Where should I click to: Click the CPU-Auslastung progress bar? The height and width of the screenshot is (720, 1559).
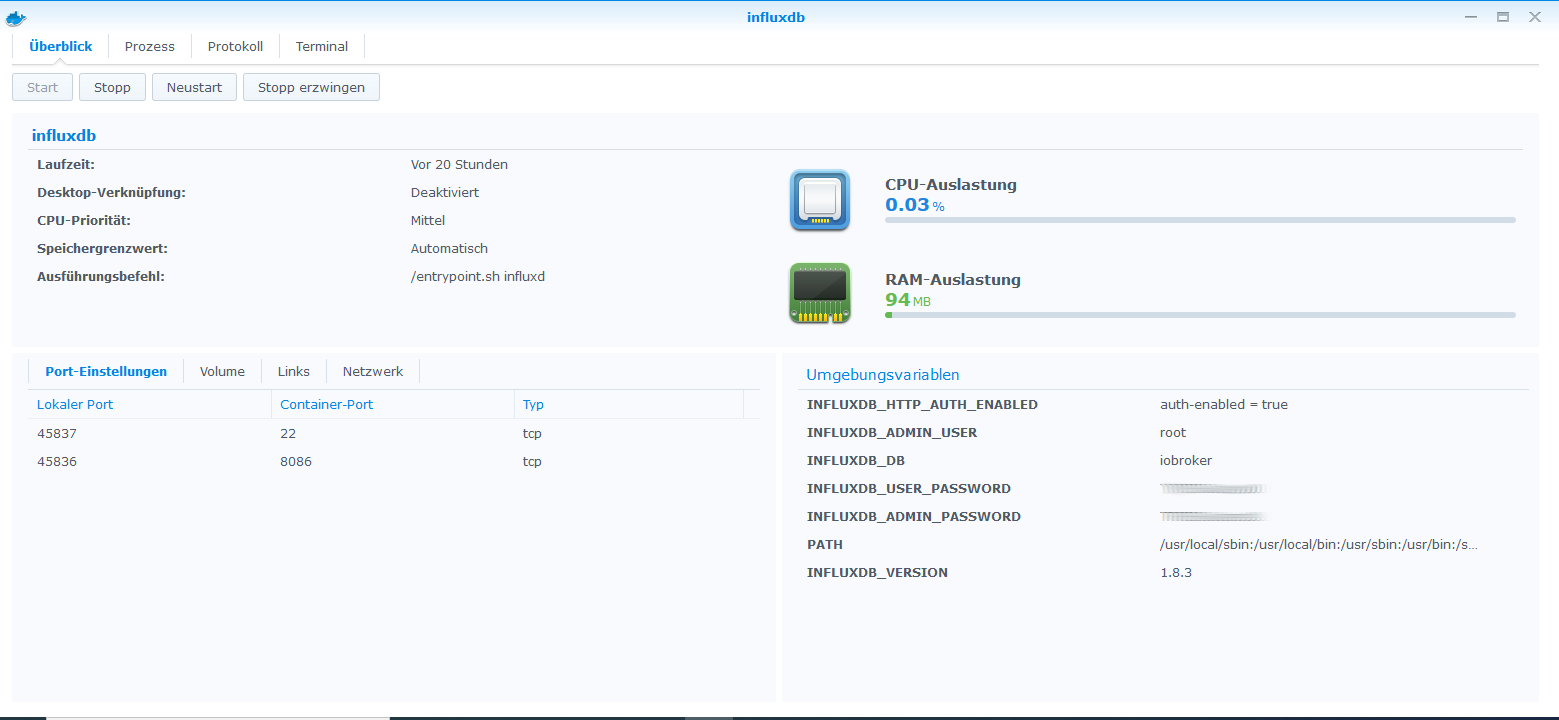[x=1200, y=220]
